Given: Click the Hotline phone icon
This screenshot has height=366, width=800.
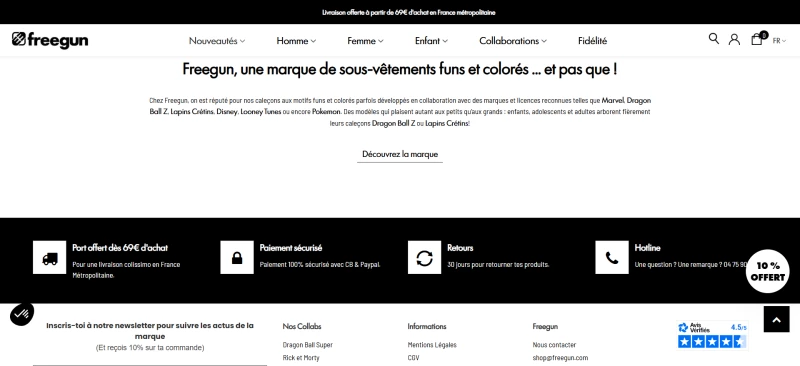Looking at the screenshot, I should 612,257.
